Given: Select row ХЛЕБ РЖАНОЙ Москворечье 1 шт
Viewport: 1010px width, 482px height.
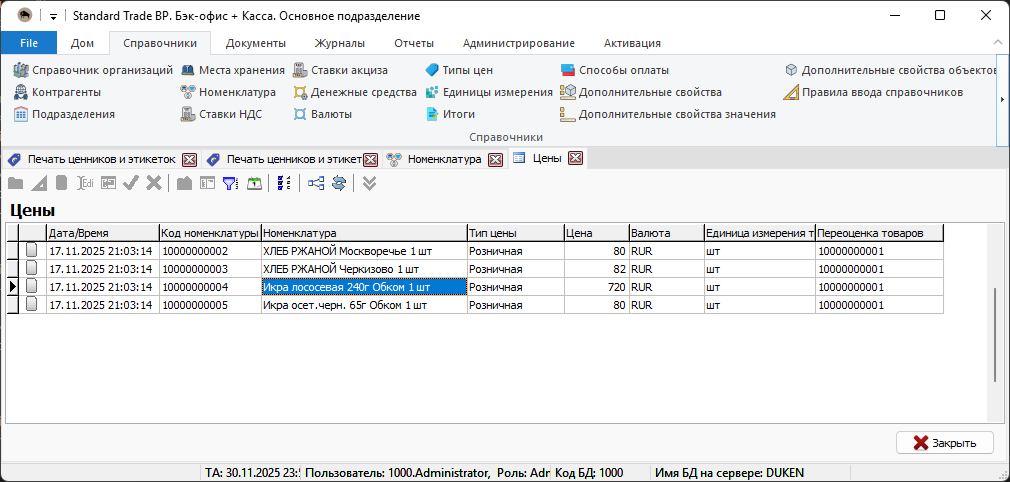Looking at the screenshot, I should (475, 251).
